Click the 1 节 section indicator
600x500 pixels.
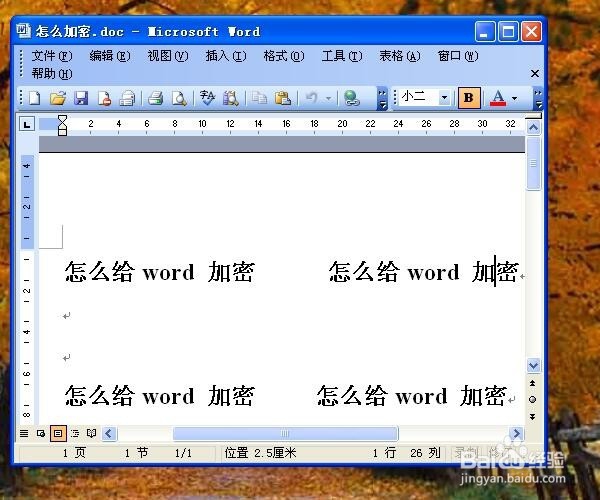tap(137, 453)
